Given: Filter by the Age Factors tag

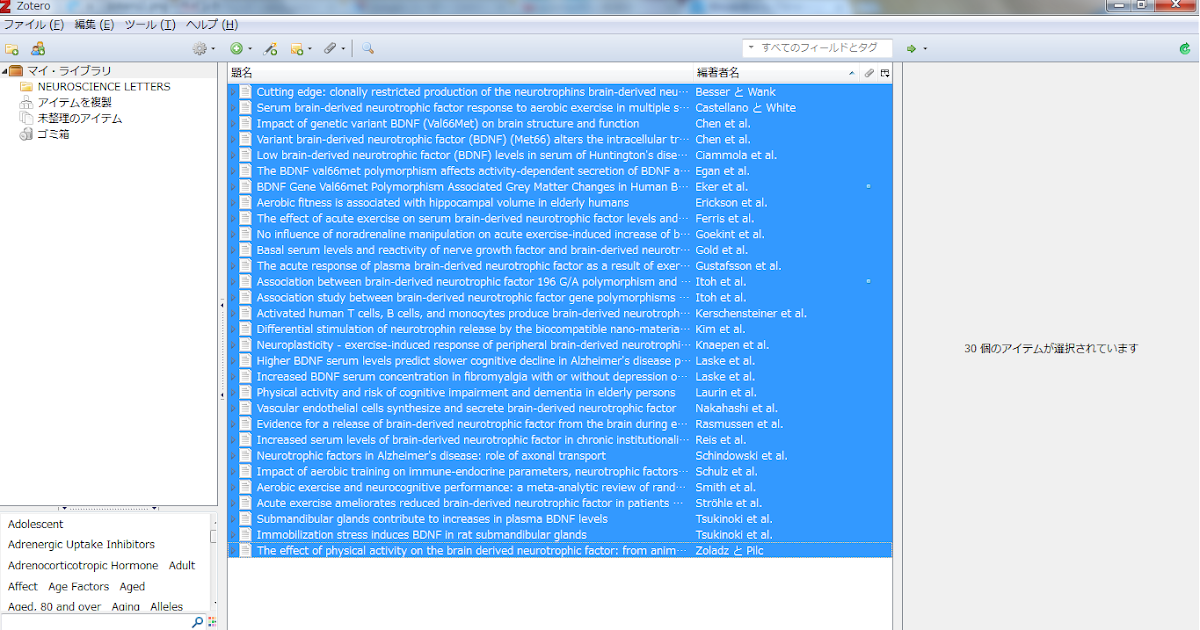Looking at the screenshot, I should (78, 587).
